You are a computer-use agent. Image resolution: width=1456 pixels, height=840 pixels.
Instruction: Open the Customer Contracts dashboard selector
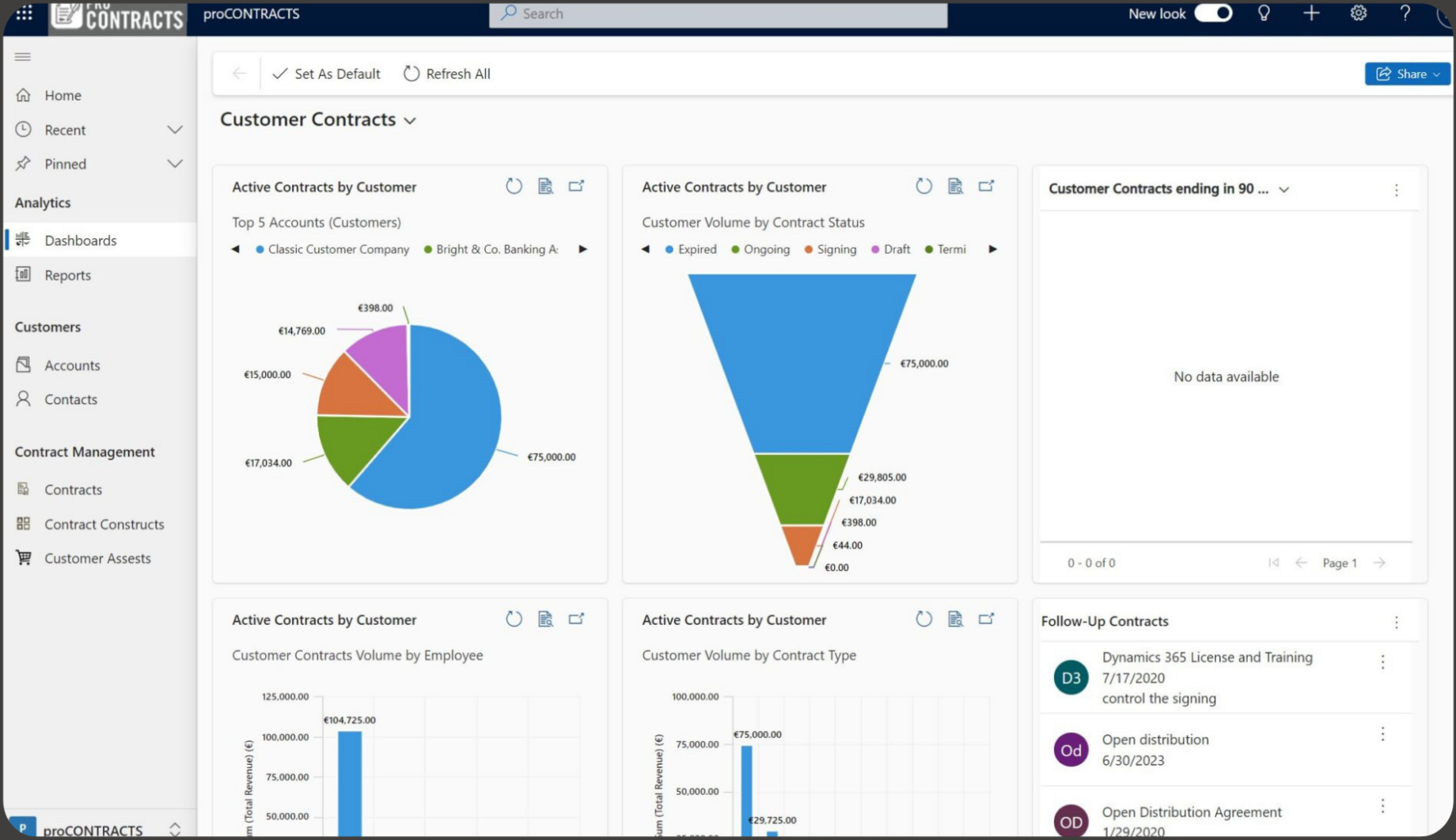click(x=319, y=119)
